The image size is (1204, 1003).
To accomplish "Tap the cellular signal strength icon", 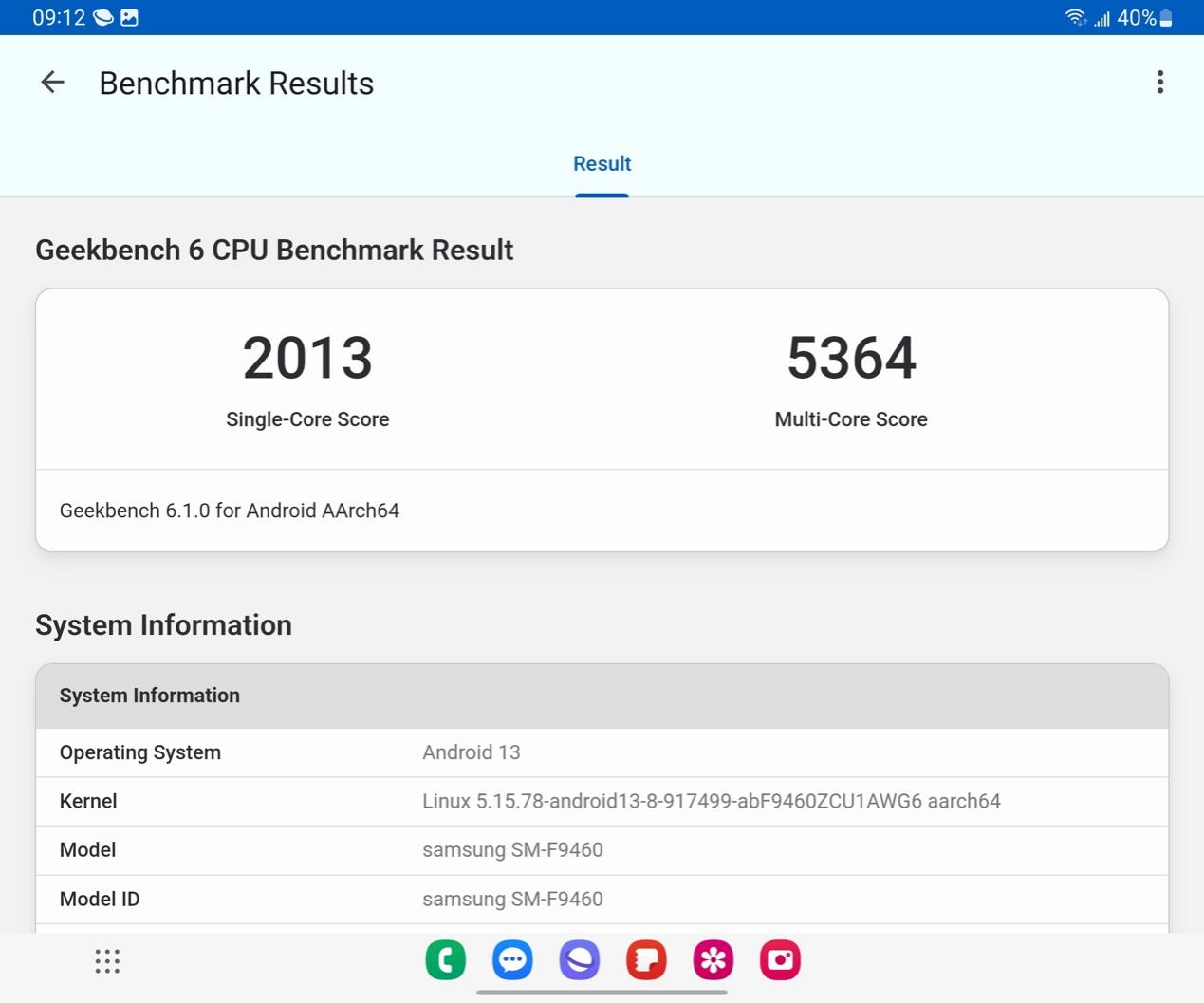I will 1102,18.
